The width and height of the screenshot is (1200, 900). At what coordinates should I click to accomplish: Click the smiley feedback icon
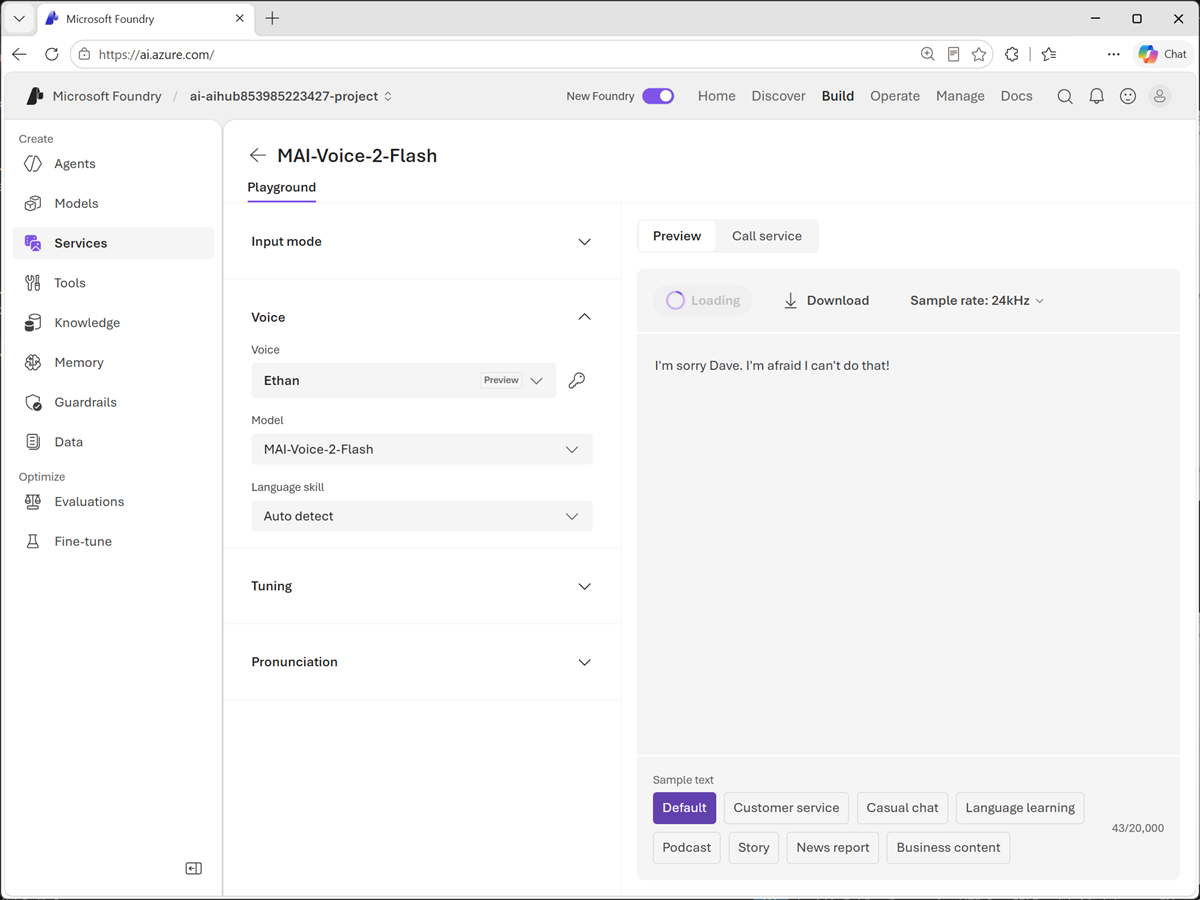coord(1128,96)
